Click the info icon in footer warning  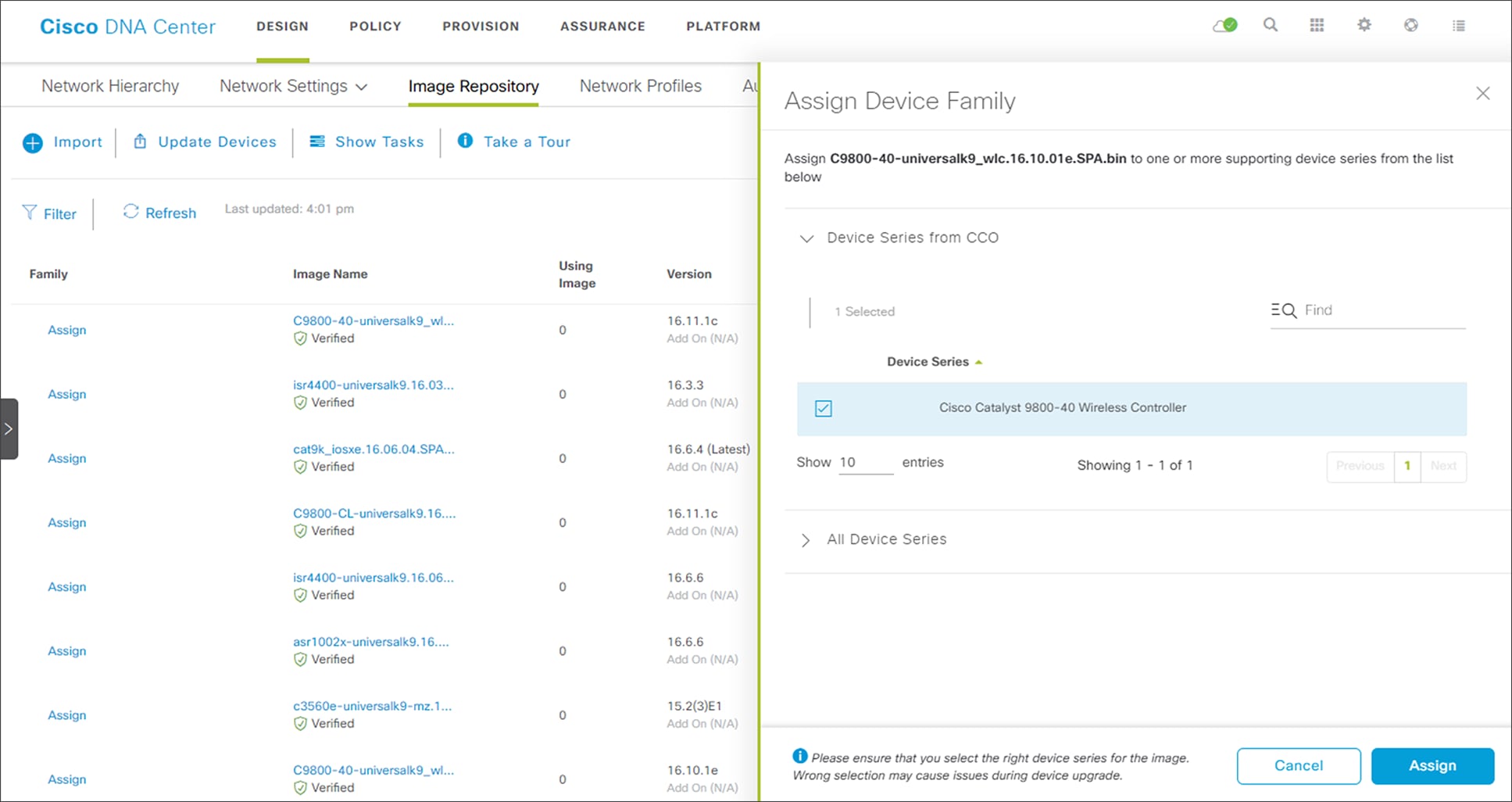pyautogui.click(x=799, y=756)
